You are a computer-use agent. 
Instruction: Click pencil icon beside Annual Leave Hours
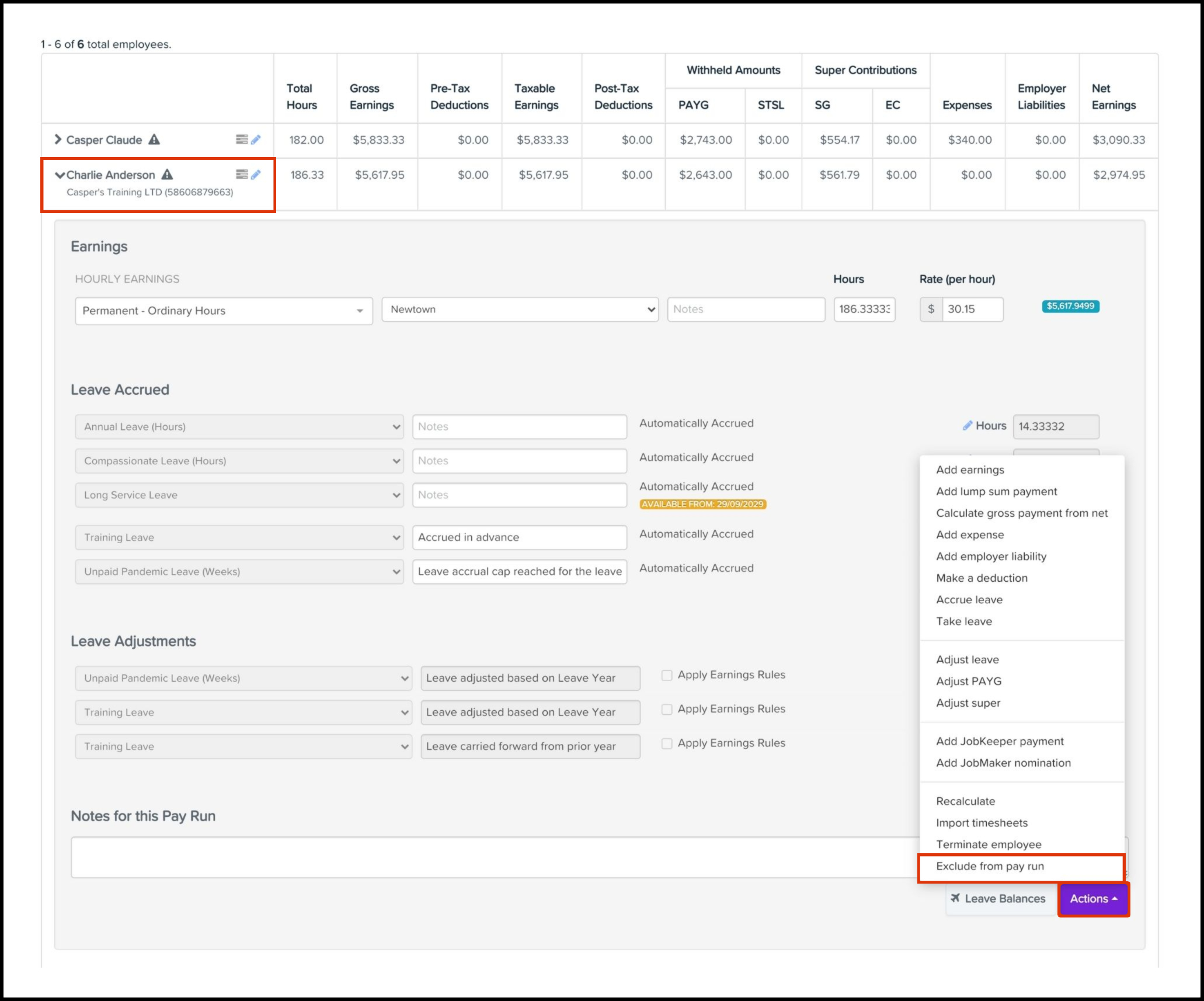pyautogui.click(x=967, y=426)
